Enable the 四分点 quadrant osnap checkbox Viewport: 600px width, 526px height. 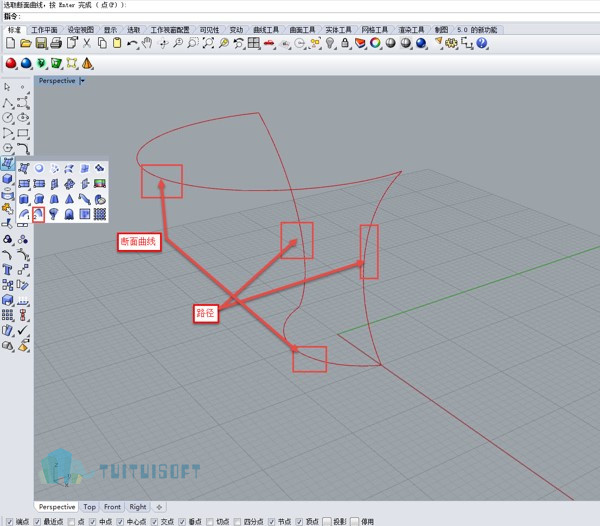pos(237,522)
